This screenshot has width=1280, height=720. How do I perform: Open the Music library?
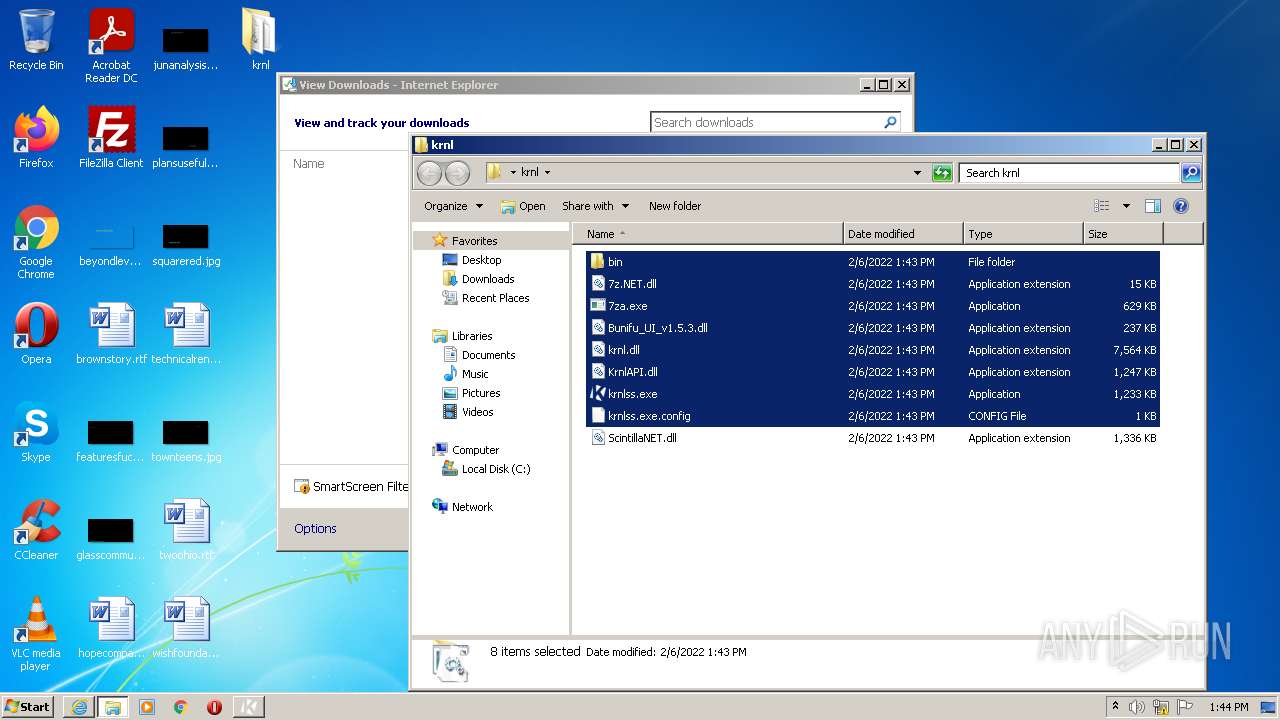pyautogui.click(x=475, y=374)
